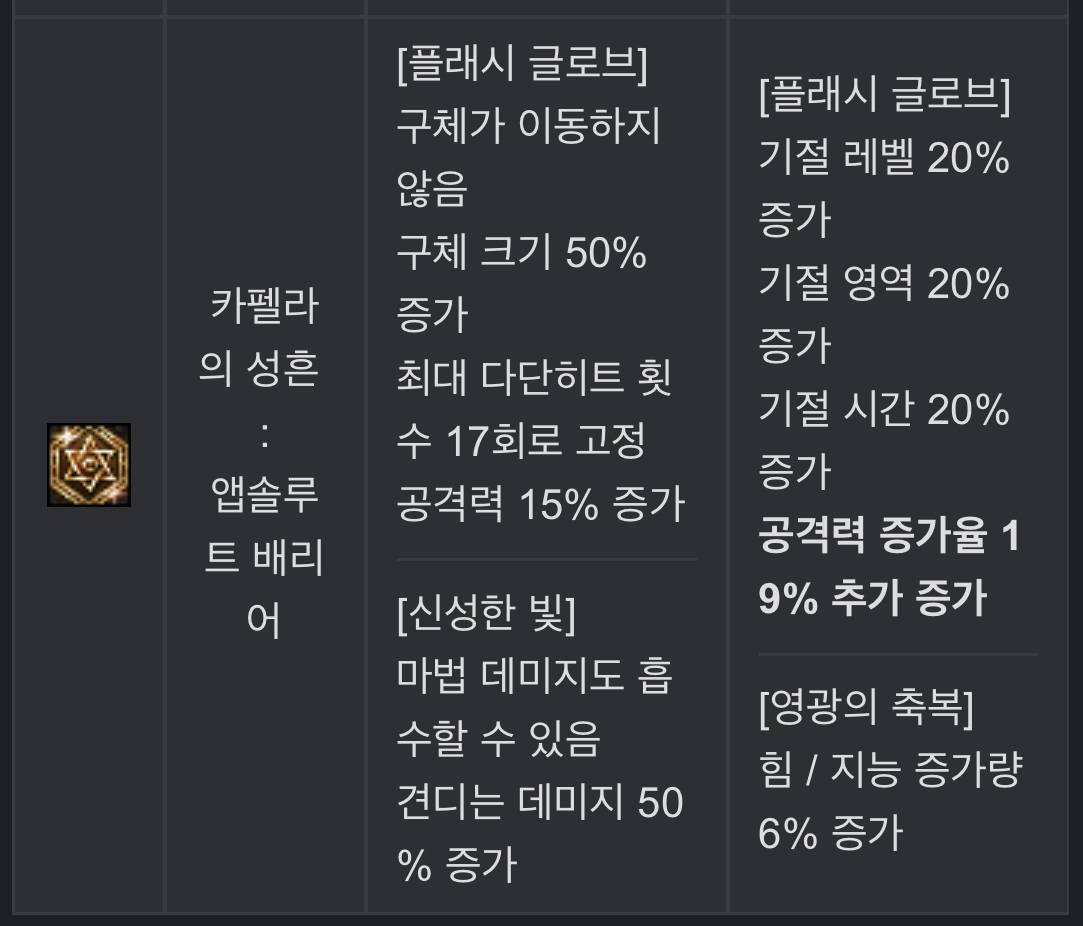Click the 기절 시간 20% 증가 line
This screenshot has height=926, width=1083.
pyautogui.click(x=884, y=439)
